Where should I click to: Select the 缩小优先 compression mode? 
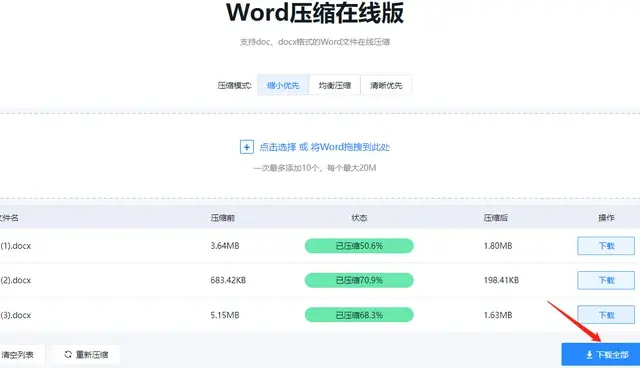(283, 85)
